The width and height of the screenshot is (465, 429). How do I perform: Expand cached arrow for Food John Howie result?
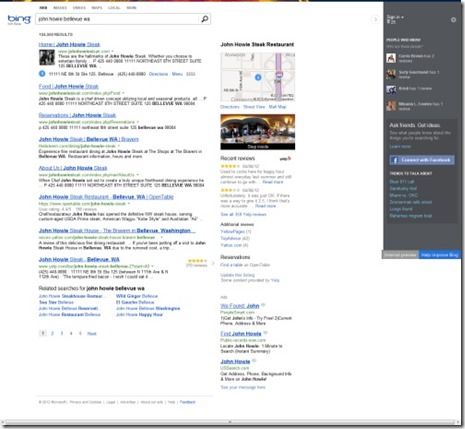(x=123, y=93)
